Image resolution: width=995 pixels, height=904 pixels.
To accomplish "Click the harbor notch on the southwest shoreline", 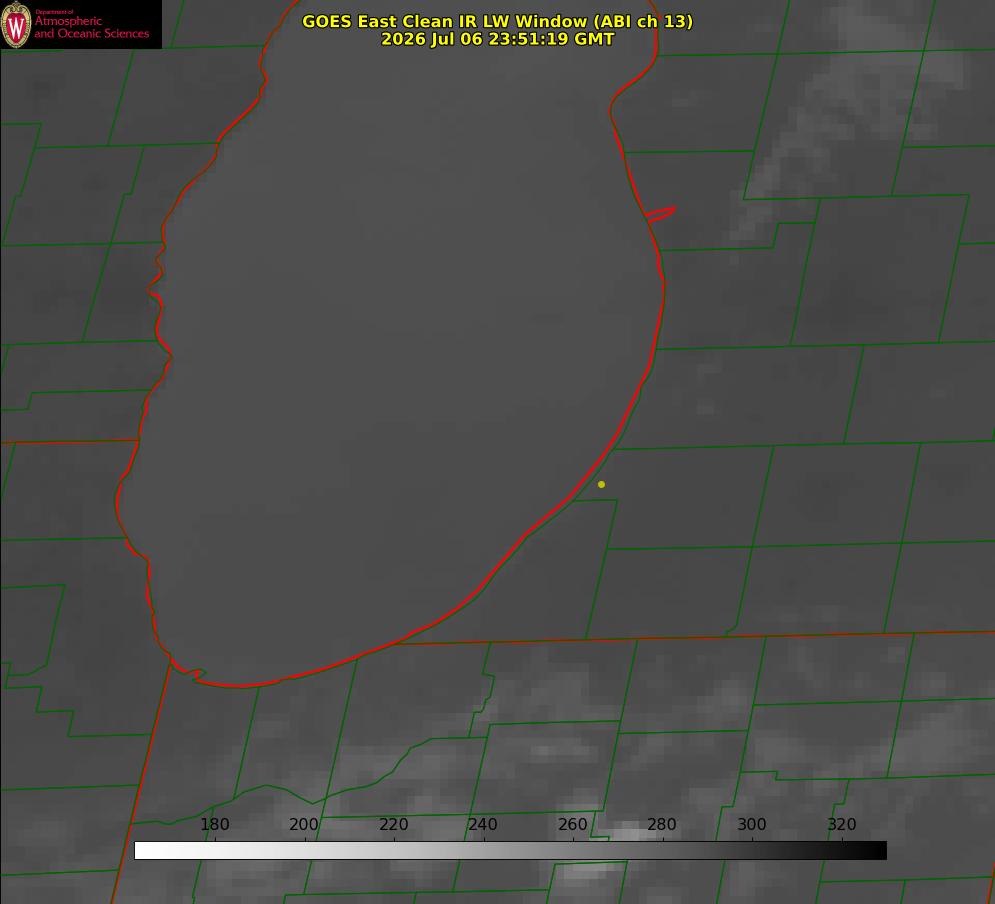I will tap(189, 672).
